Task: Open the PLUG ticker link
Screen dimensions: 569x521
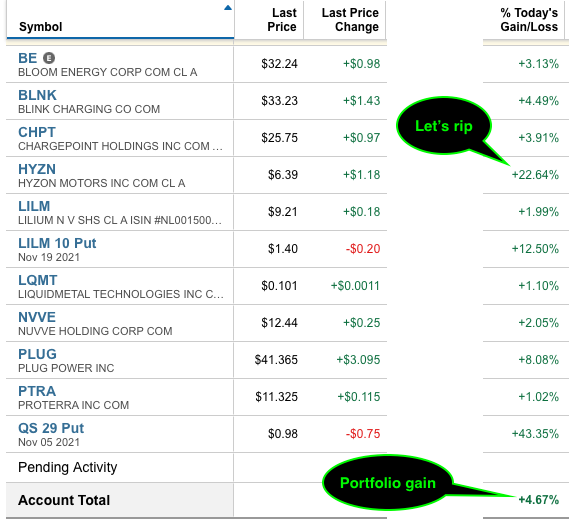Action: (x=37, y=354)
